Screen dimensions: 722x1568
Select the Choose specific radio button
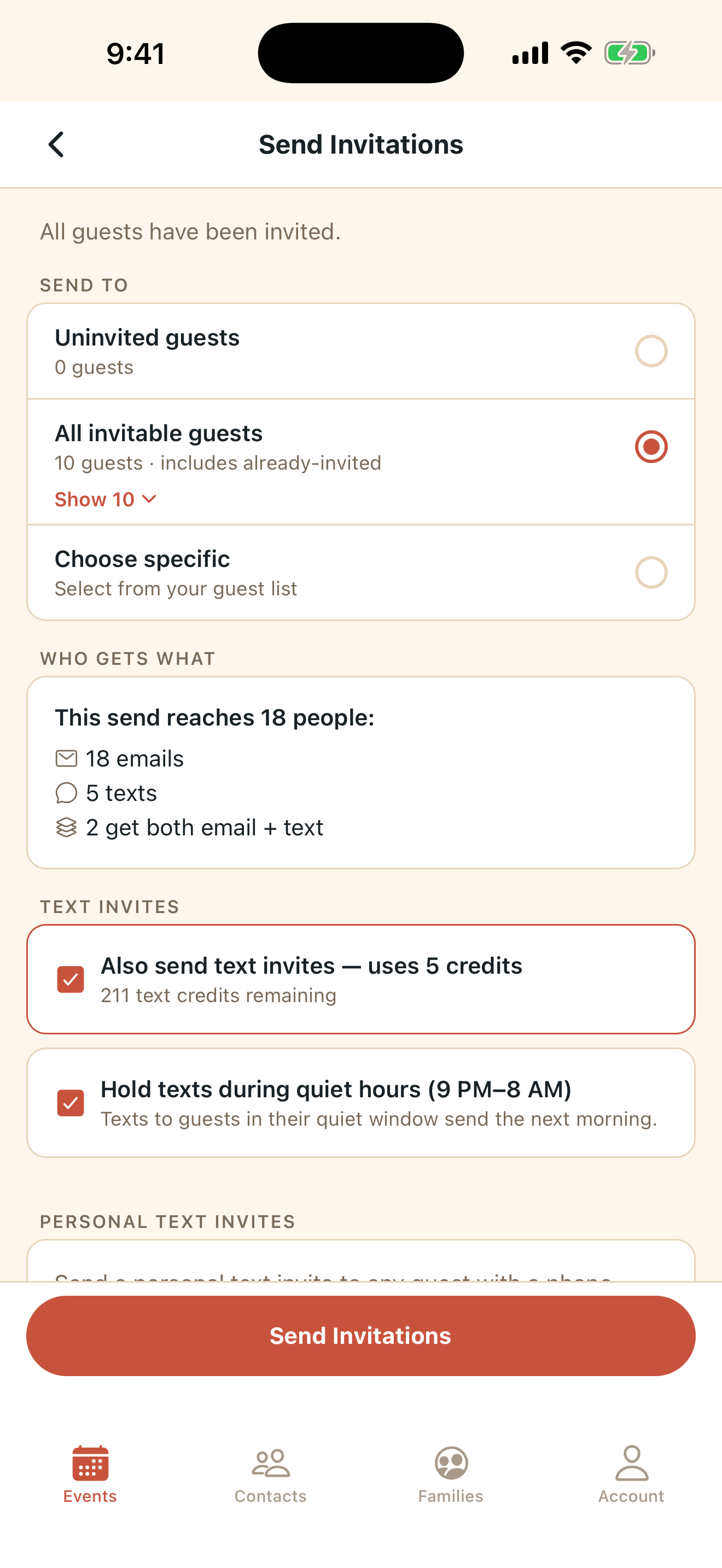tap(651, 573)
